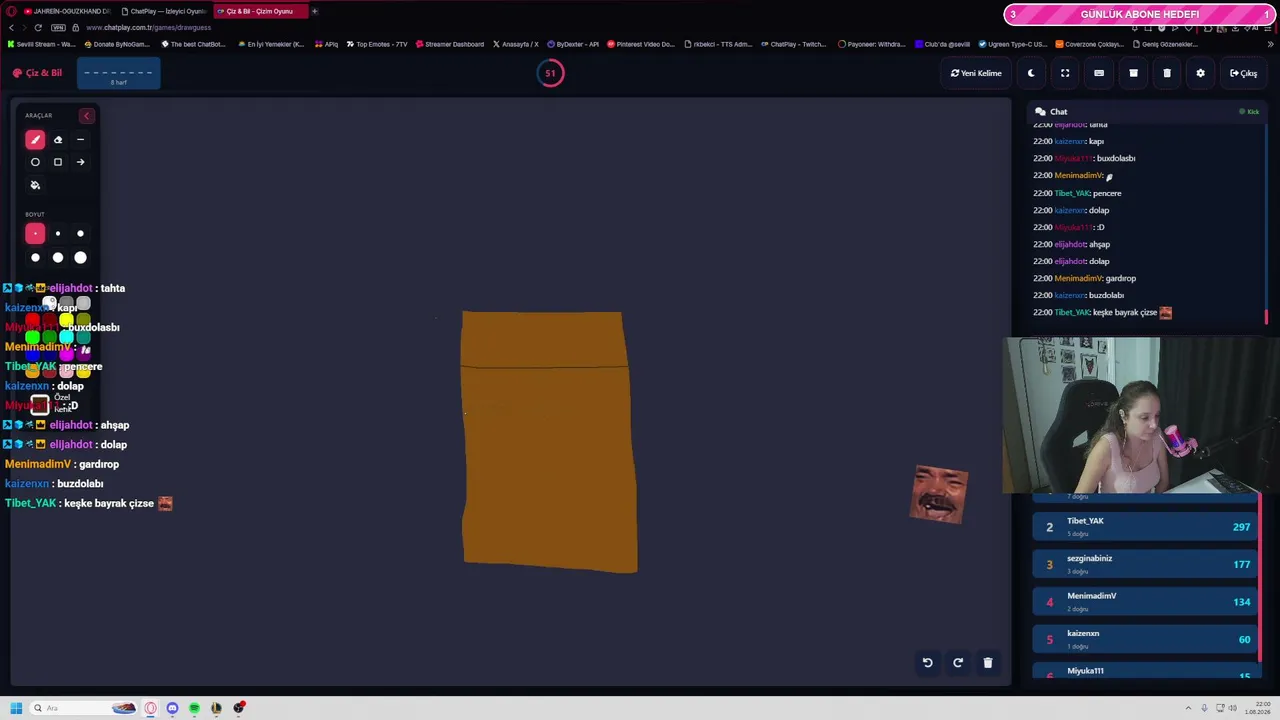1280x720 pixels.
Task: Exit the game via Çıkış
Action: [1243, 73]
